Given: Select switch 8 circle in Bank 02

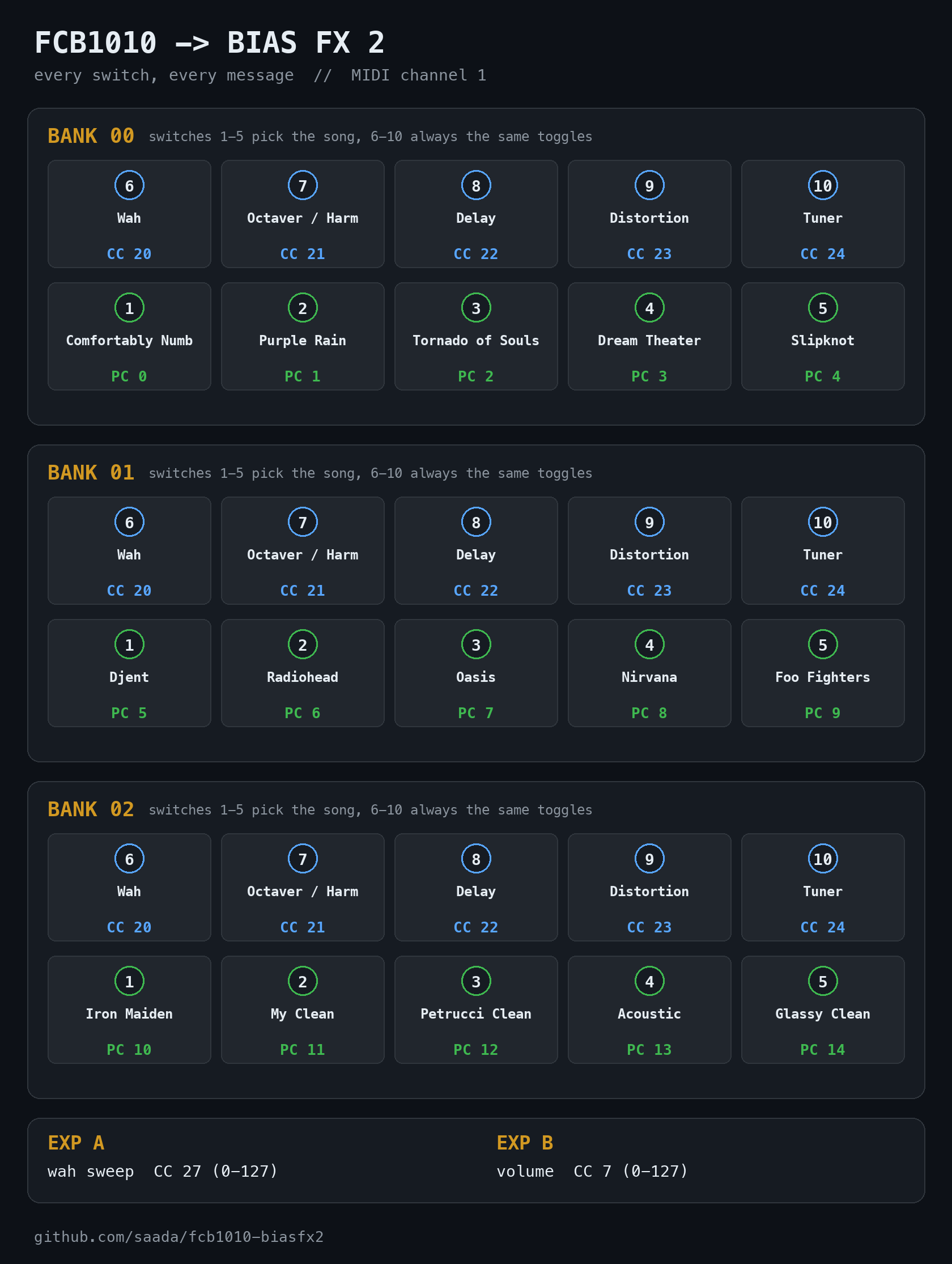Looking at the screenshot, I should pos(476,859).
